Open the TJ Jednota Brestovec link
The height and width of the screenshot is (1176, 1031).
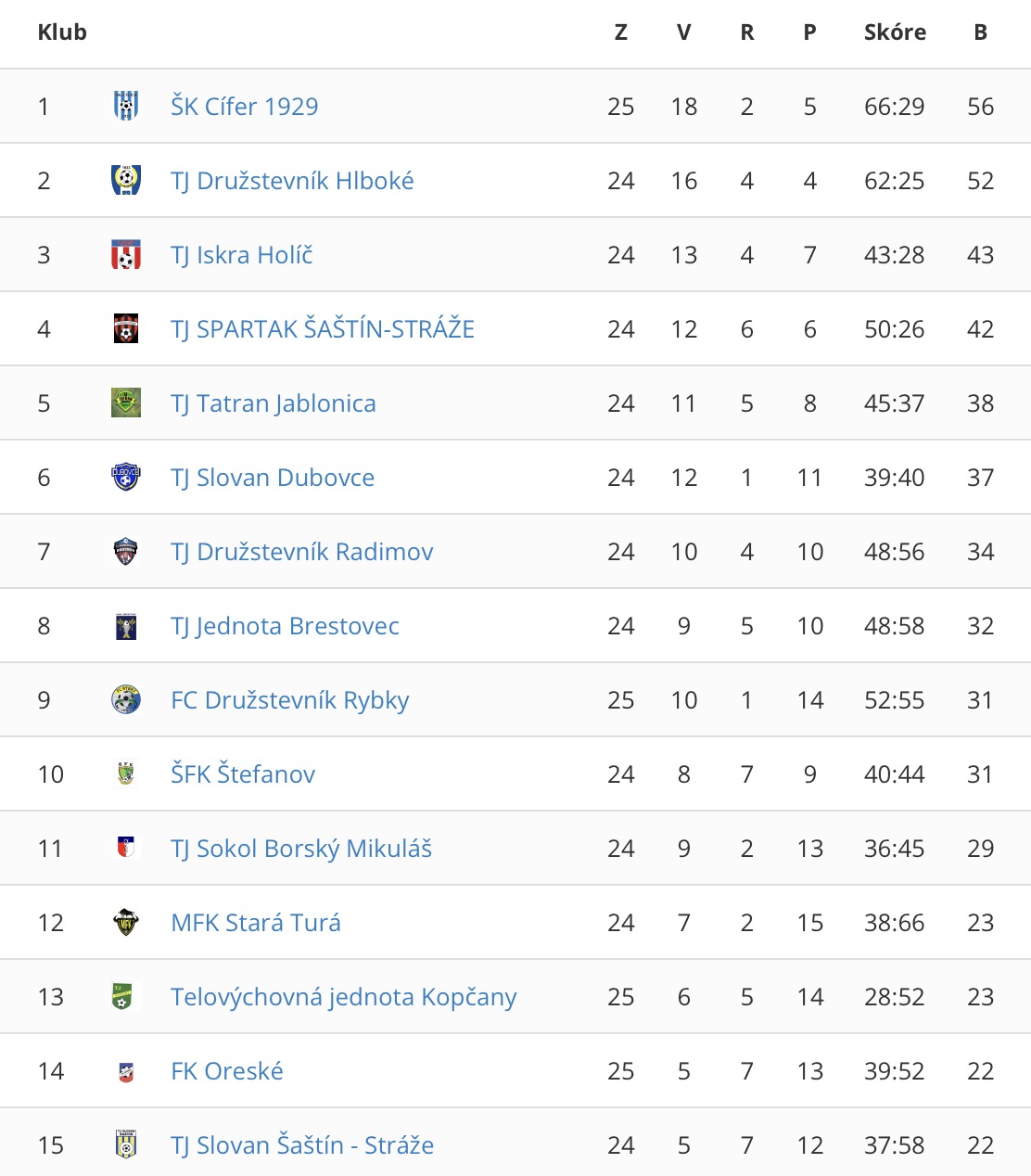pyautogui.click(x=285, y=626)
